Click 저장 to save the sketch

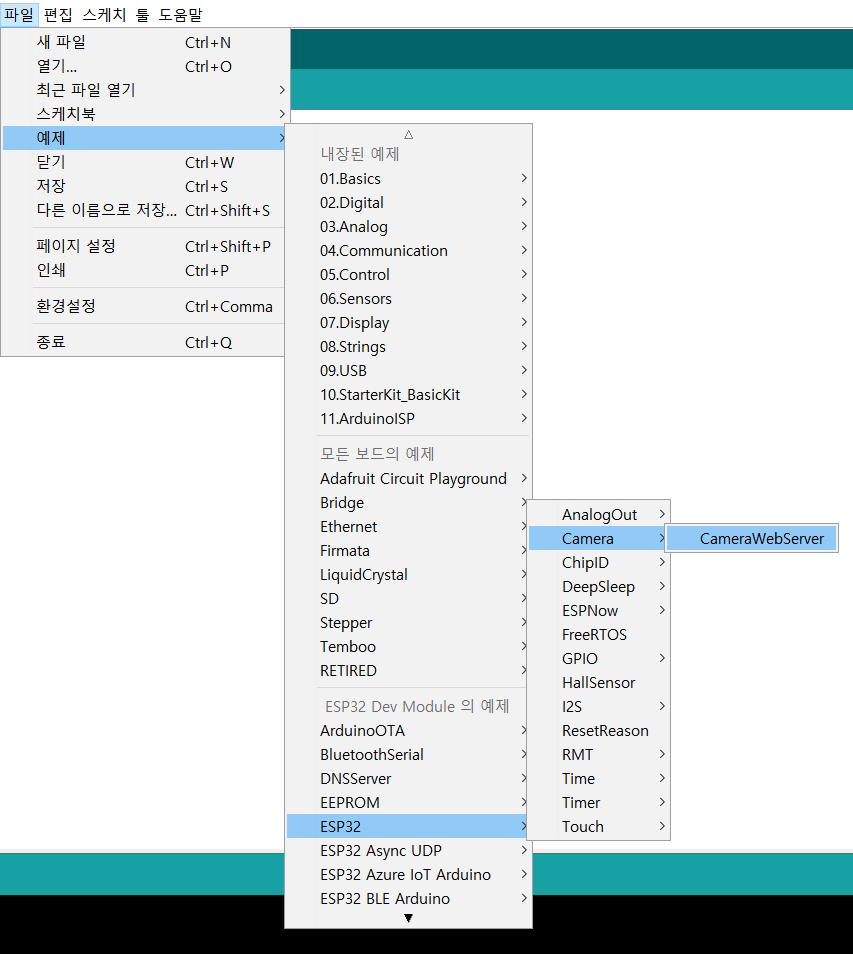coord(144,186)
